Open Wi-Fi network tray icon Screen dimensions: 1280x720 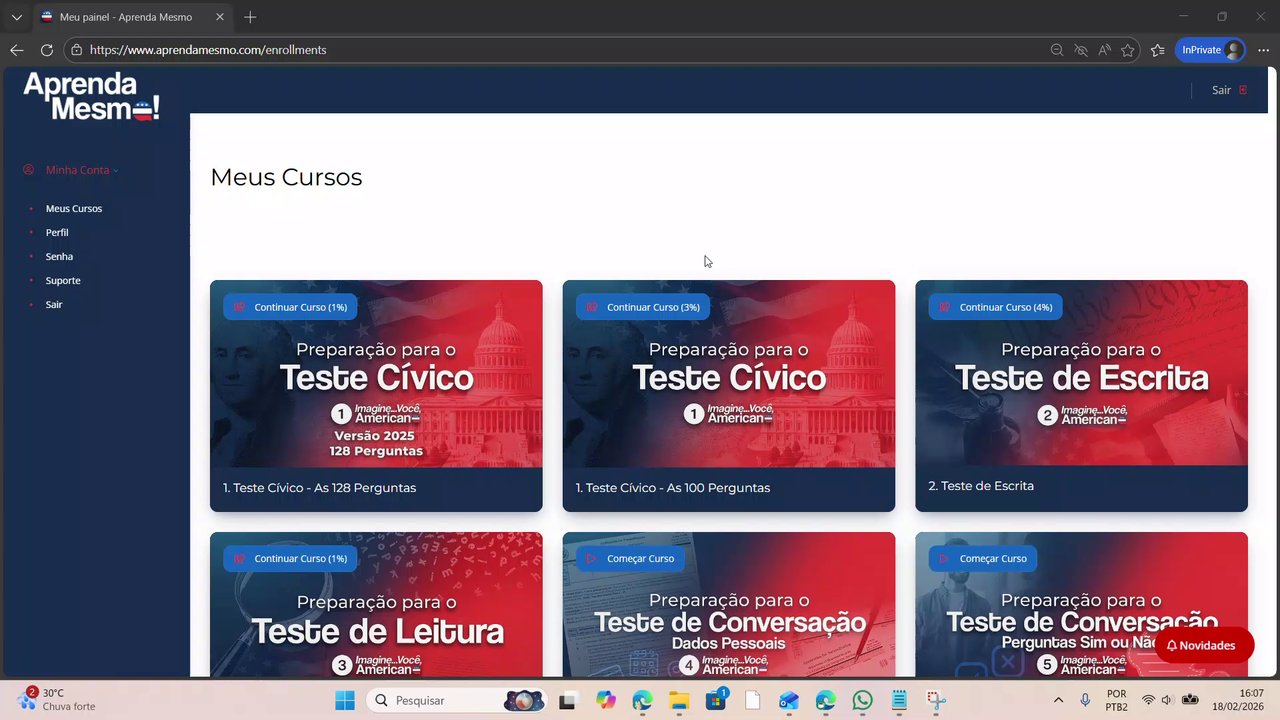(x=1148, y=700)
